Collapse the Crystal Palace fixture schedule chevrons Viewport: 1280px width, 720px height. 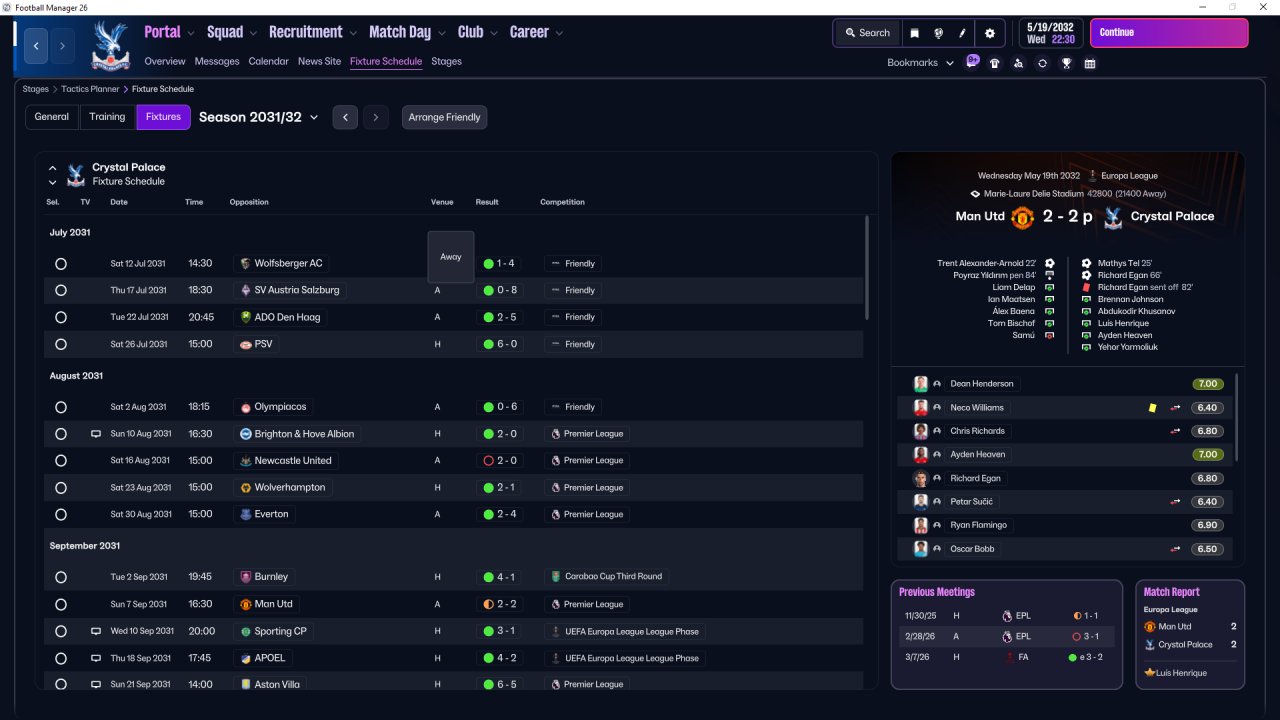[53, 175]
